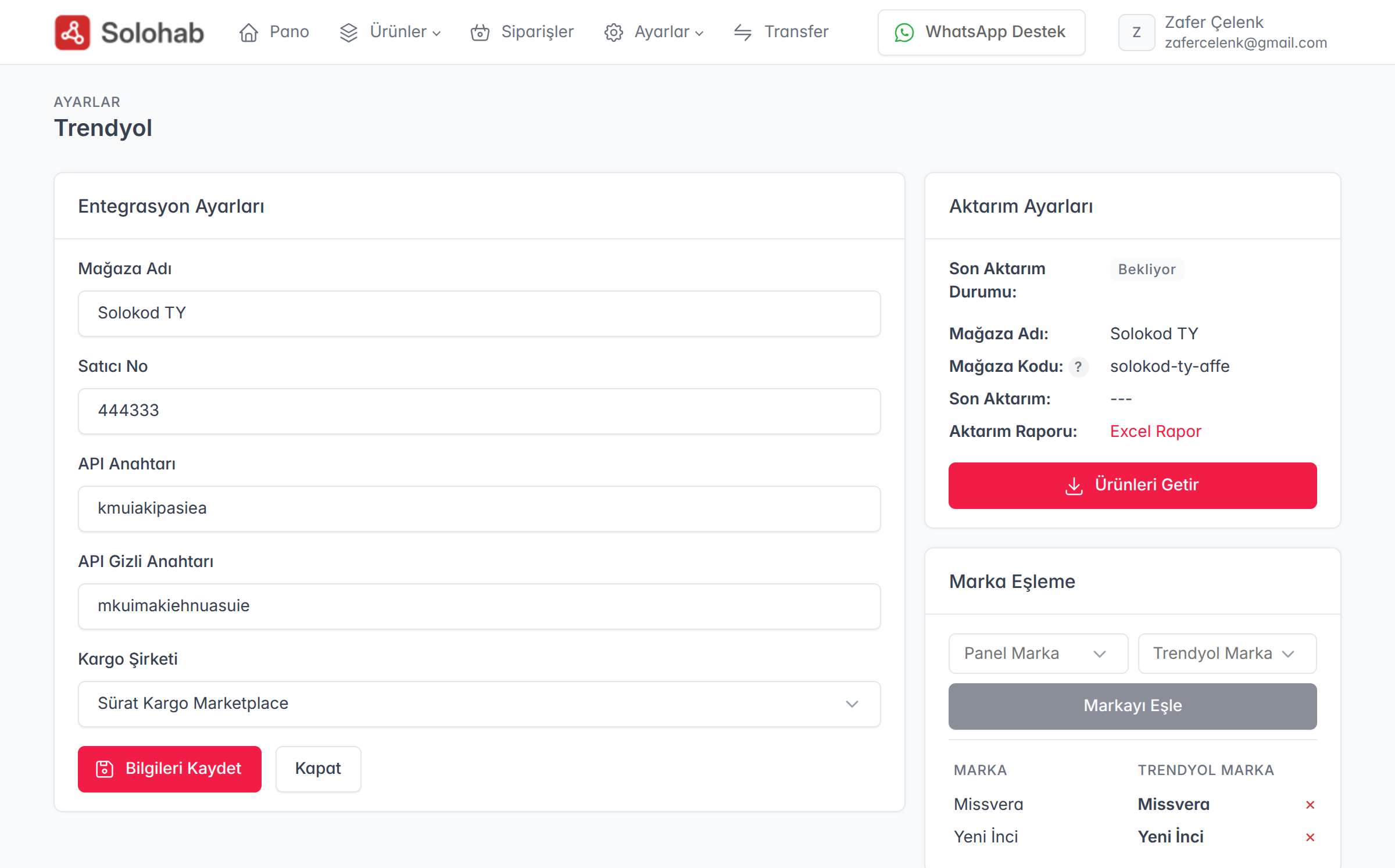Open the Panel Marka dropdown

point(1038,654)
